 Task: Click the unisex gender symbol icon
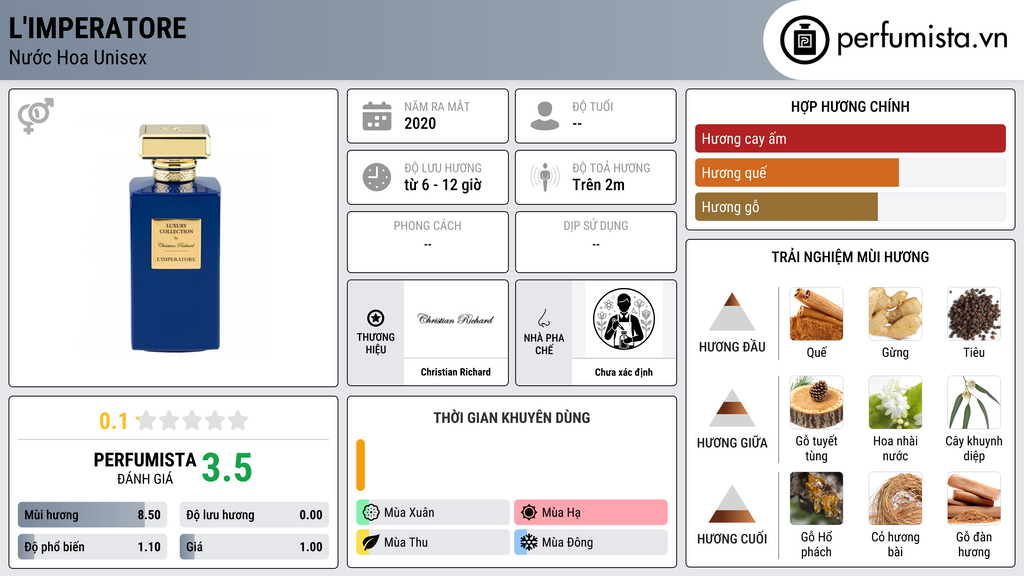tap(35, 116)
